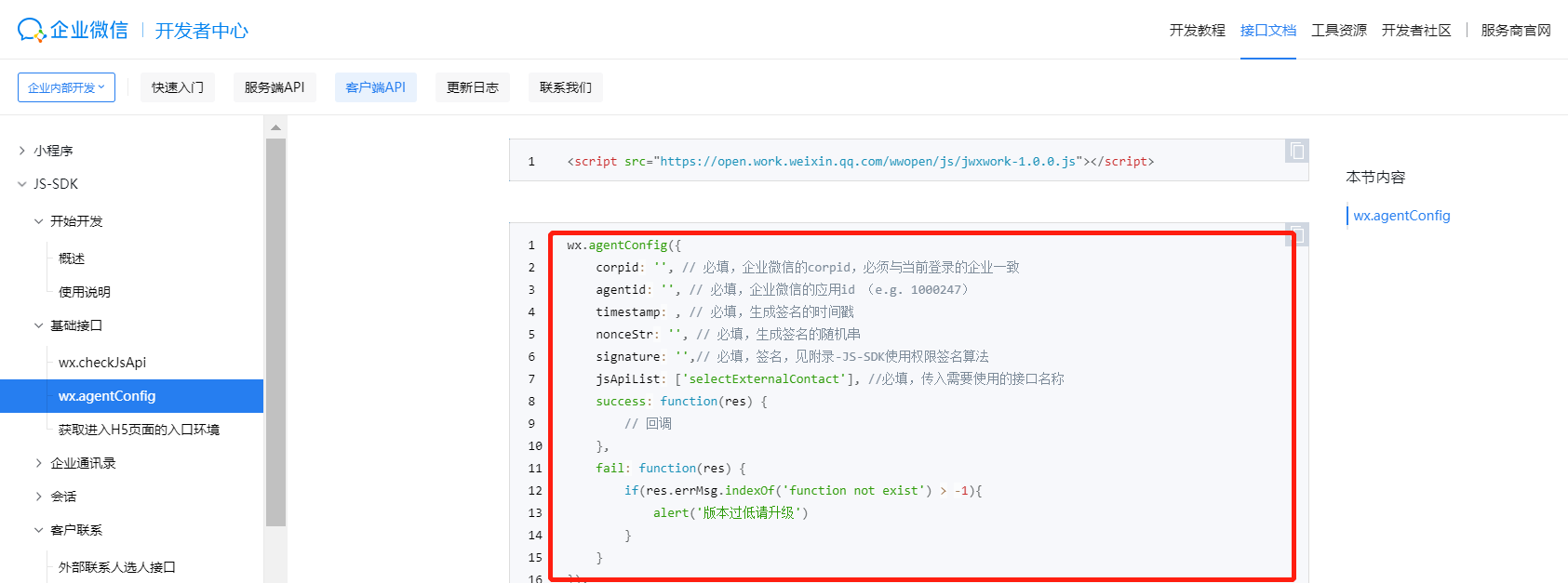Viewport: 1568px width, 583px height.
Task: Click the 企业微信 logo icon
Action: pos(32,30)
